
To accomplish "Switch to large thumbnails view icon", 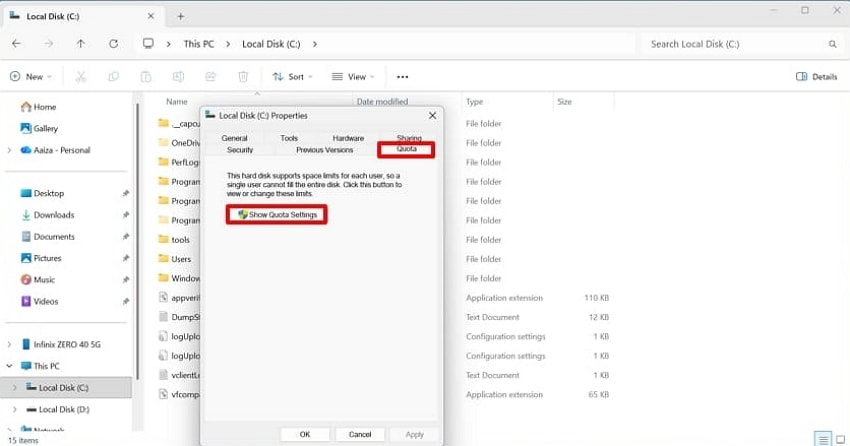I will tap(841, 439).
